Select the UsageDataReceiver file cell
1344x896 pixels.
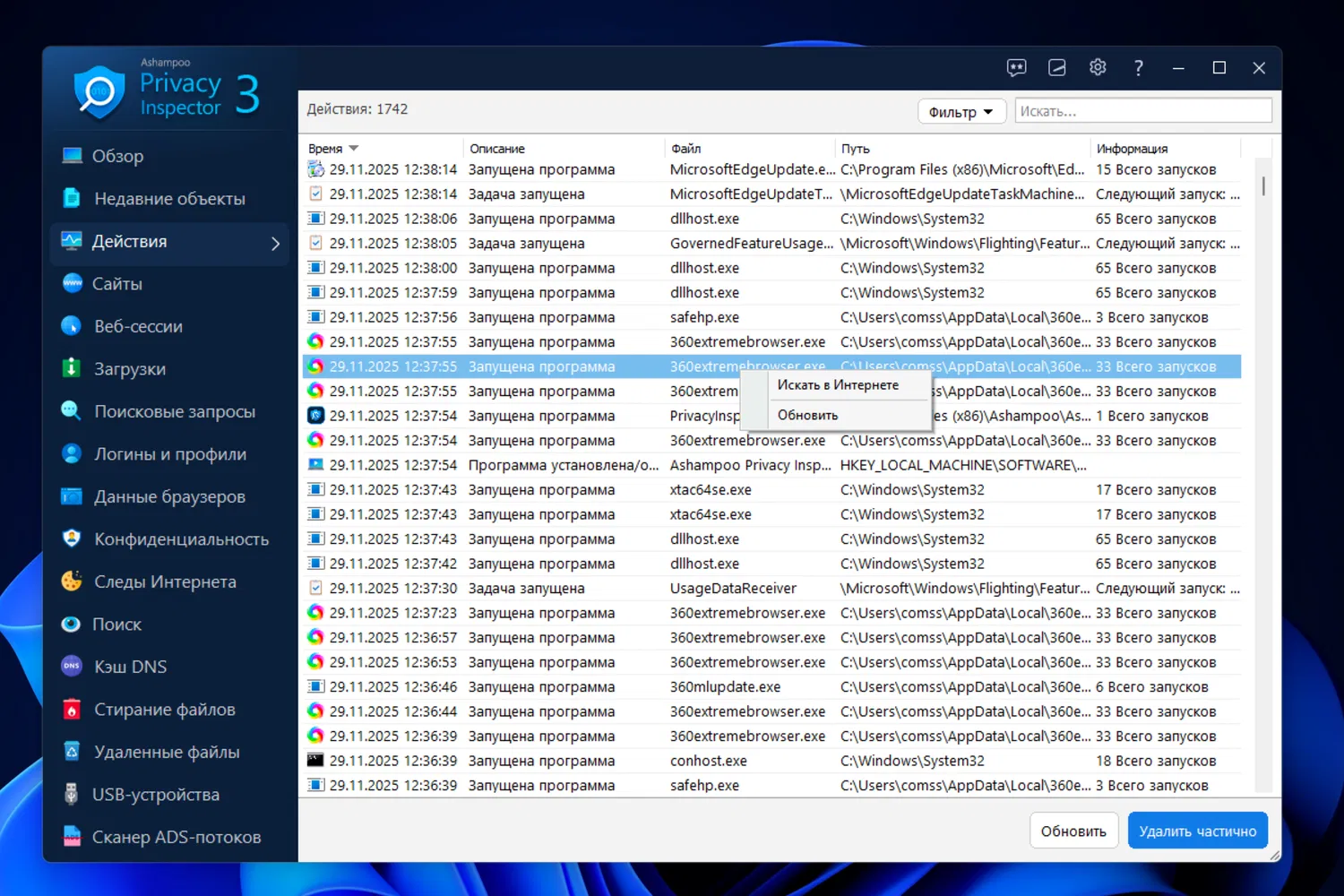[x=733, y=589]
